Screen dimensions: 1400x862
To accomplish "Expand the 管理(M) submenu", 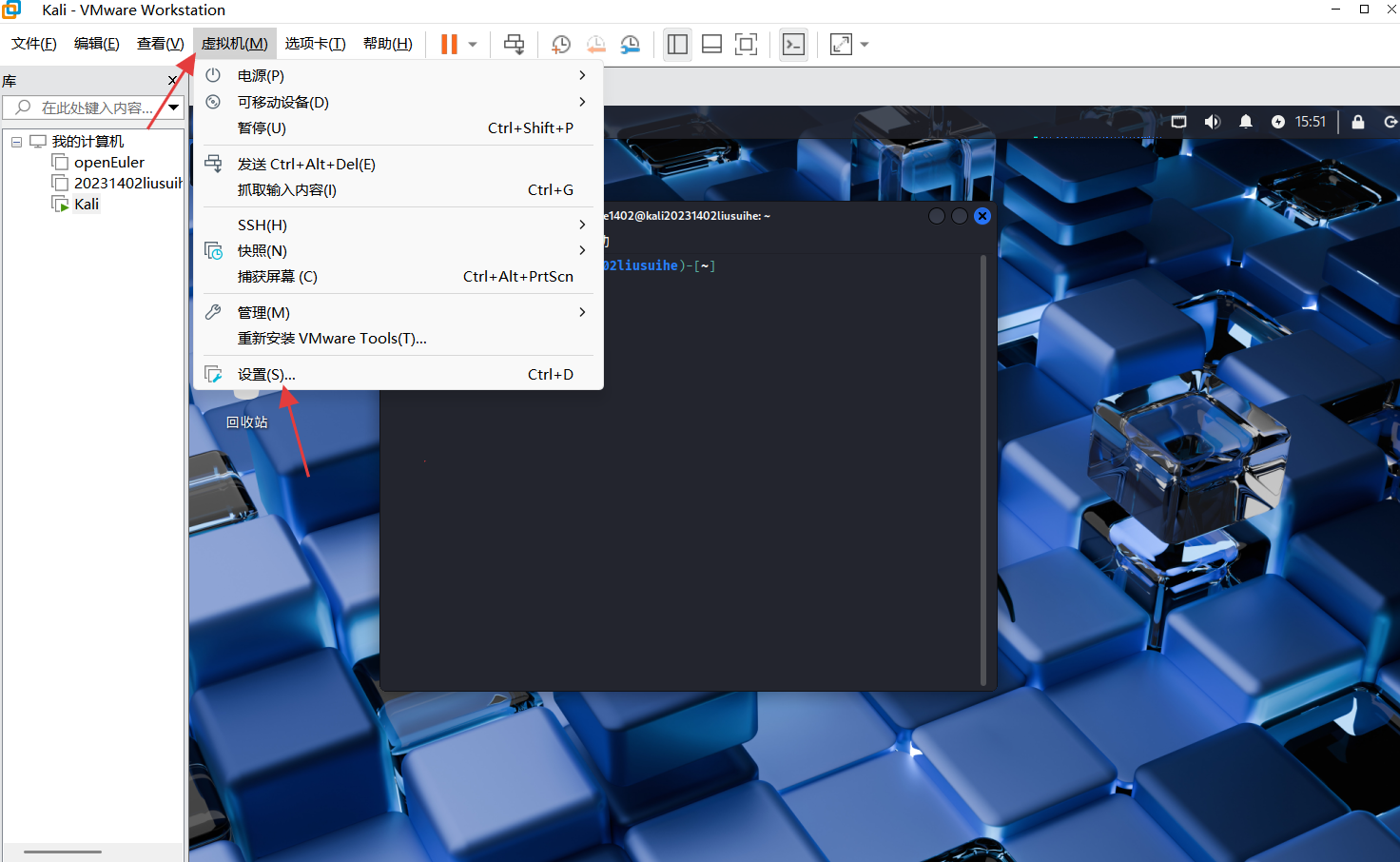I will (399, 312).
